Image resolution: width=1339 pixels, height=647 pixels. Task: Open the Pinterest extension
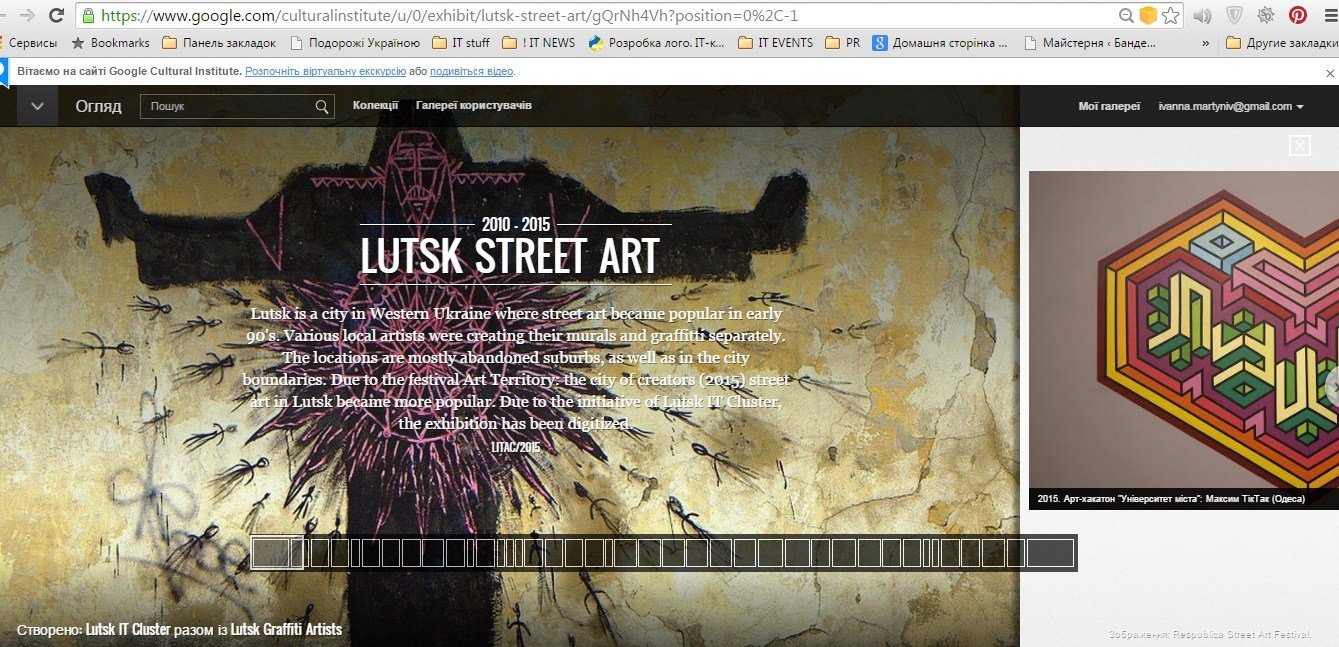tap(1297, 16)
